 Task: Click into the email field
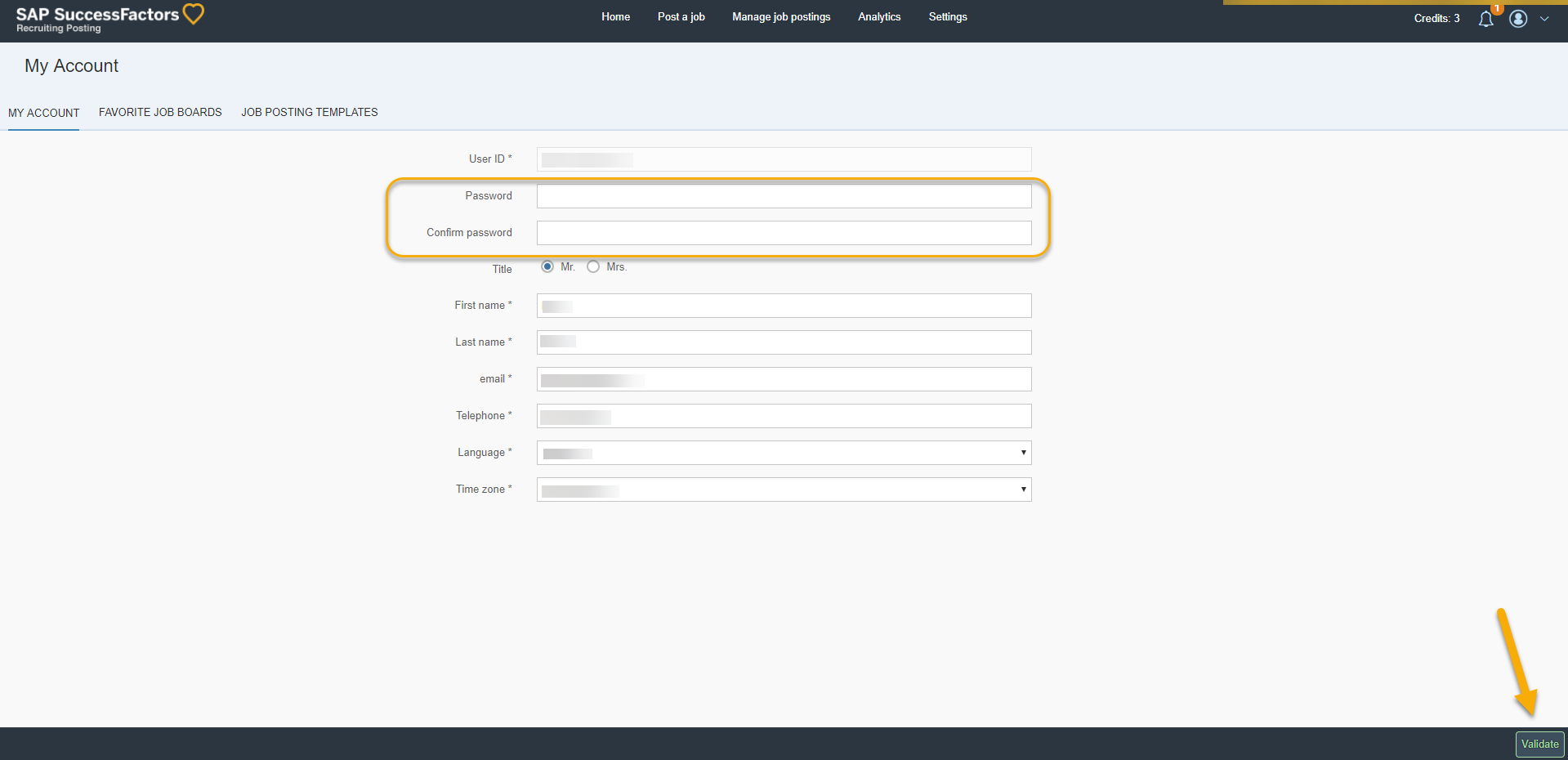[x=784, y=379]
